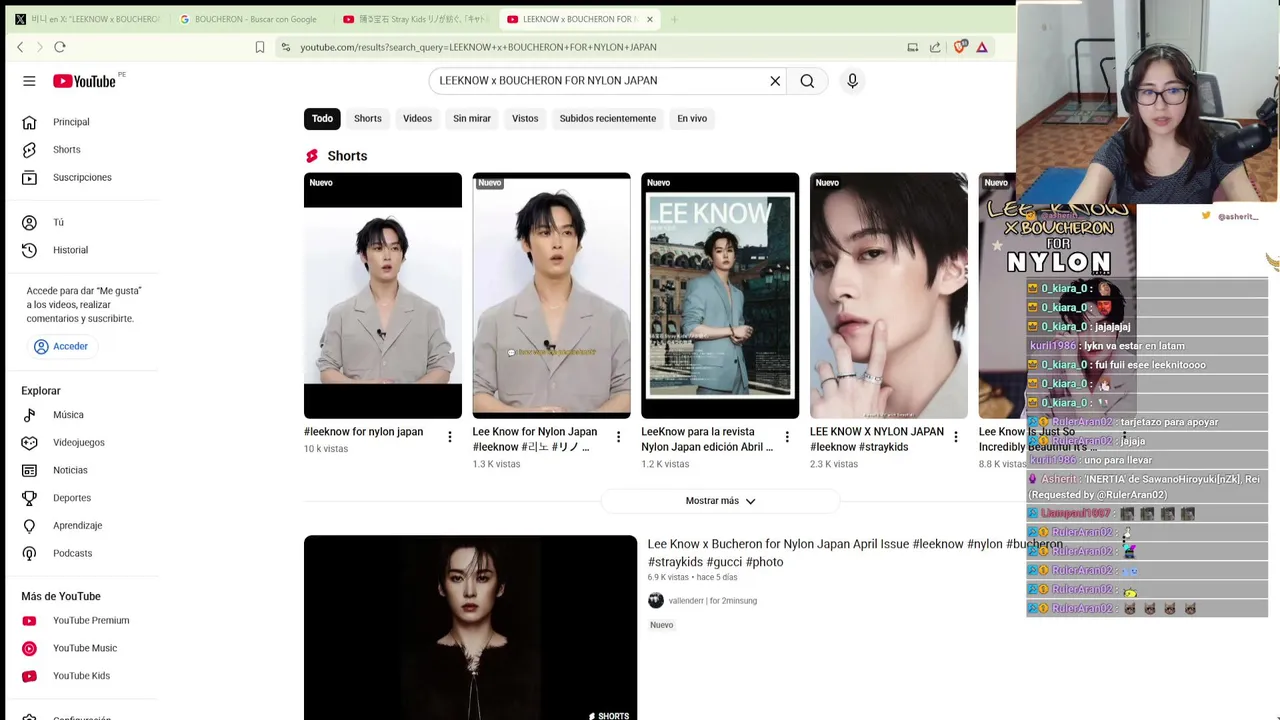The image size is (1280, 720).
Task: Open Principal home icon in sidebar
Action: tap(30, 122)
